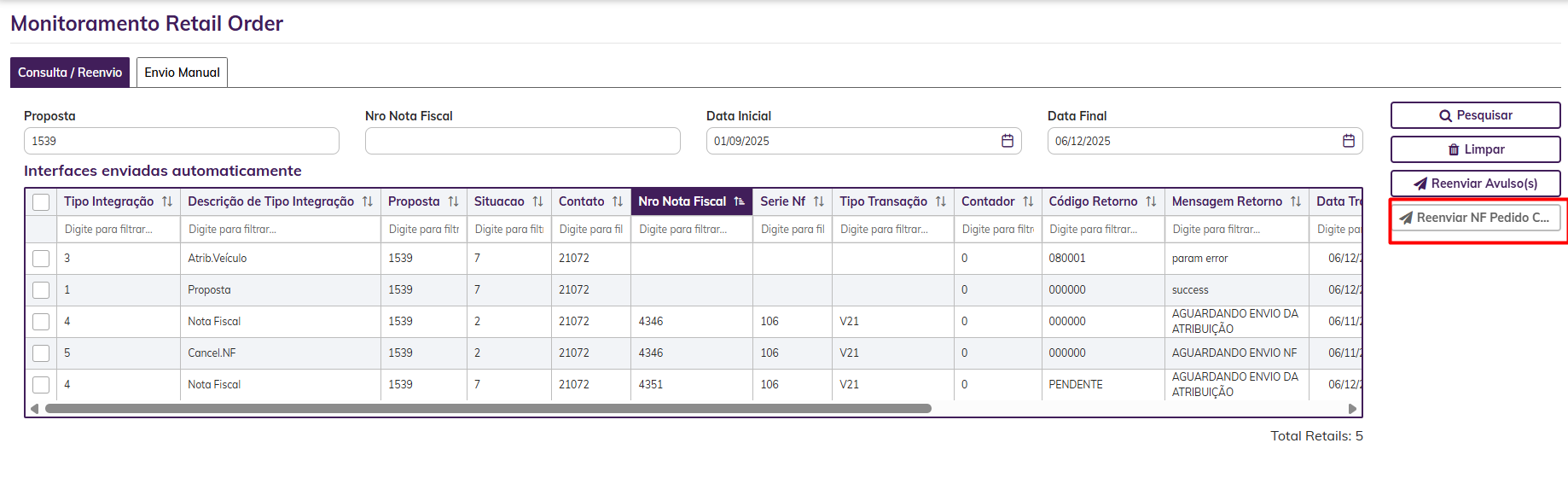Sort by Contador column arrows icon
Image resolution: width=1568 pixels, height=478 pixels.
pyautogui.click(x=1028, y=201)
